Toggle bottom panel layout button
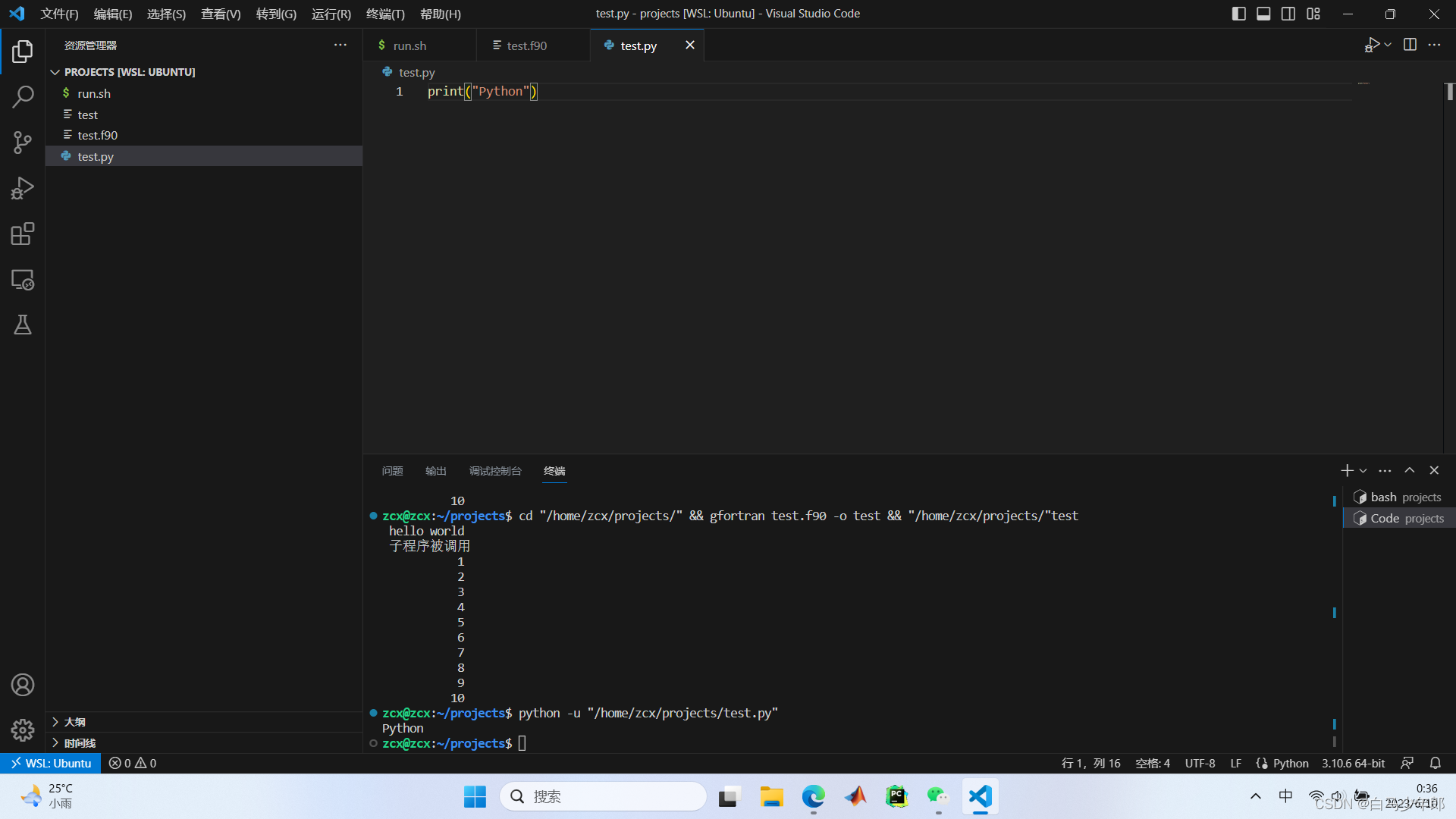The height and width of the screenshot is (819, 1456). [1263, 14]
